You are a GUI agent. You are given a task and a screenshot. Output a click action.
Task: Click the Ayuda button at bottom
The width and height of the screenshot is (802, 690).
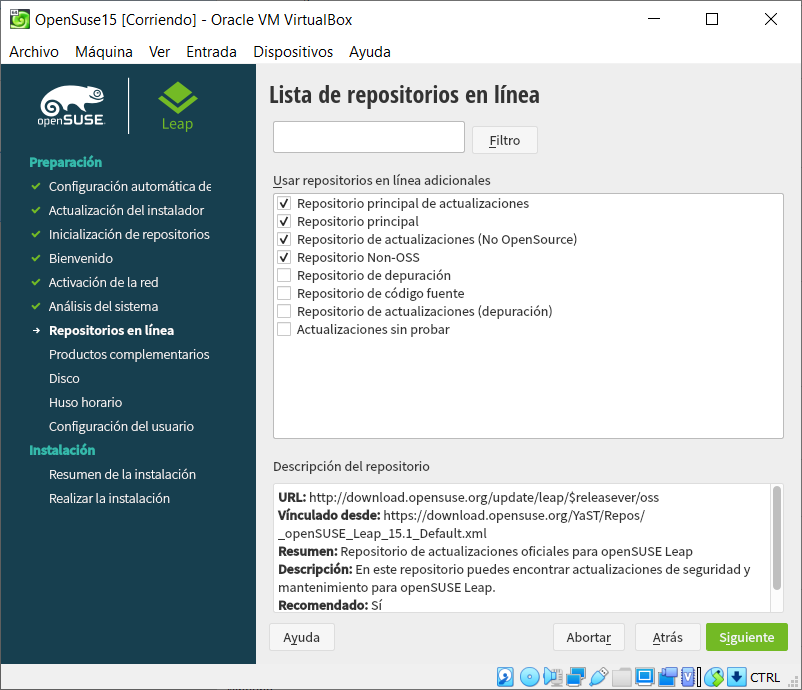click(x=302, y=637)
